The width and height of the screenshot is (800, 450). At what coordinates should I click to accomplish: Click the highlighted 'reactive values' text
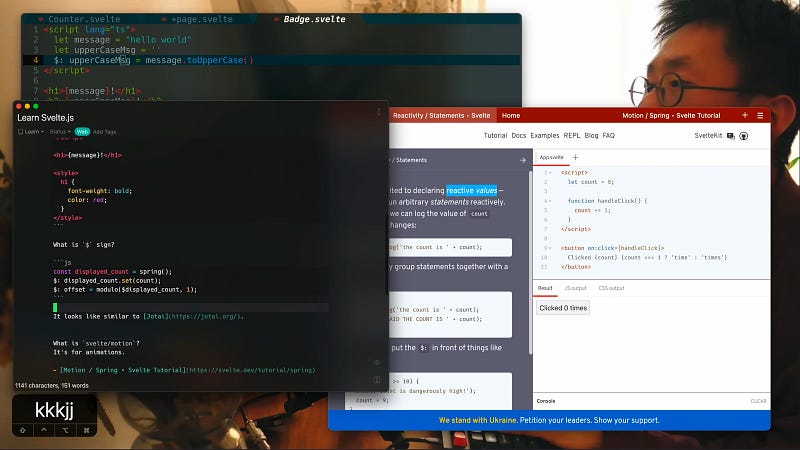pyautogui.click(x=471, y=190)
